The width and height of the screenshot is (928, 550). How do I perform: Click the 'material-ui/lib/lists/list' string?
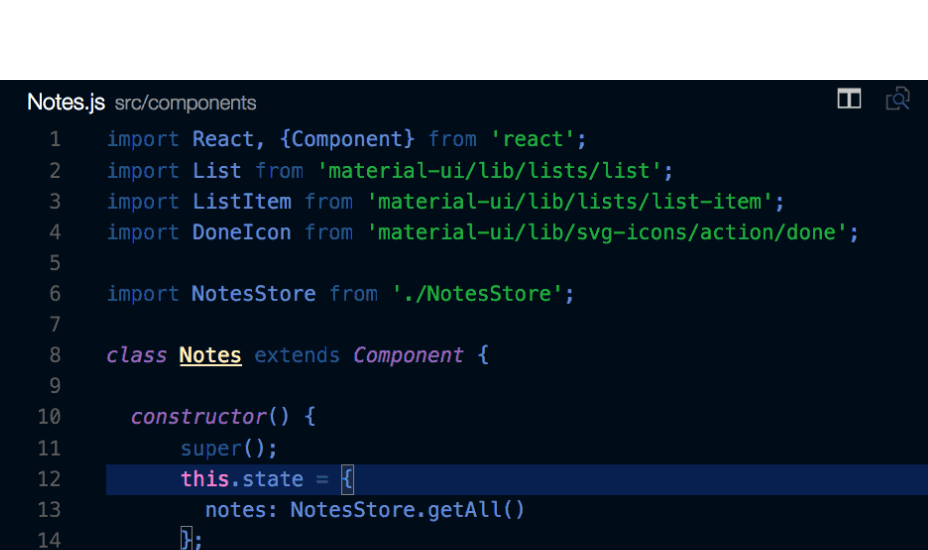[x=489, y=171]
